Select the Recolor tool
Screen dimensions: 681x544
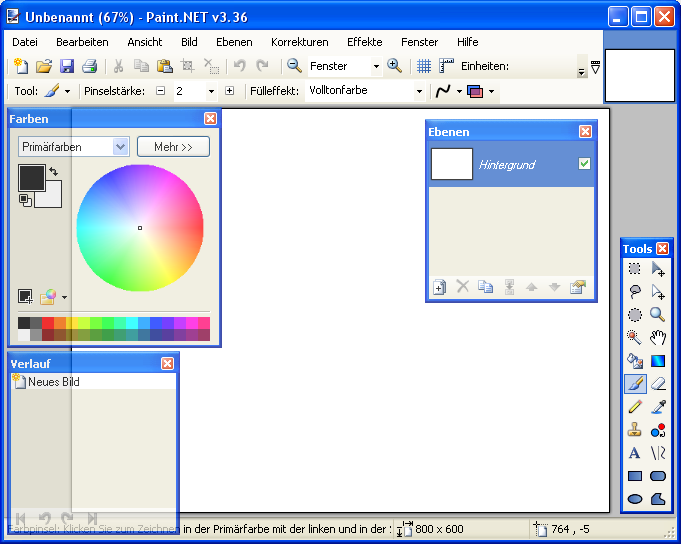[658, 430]
